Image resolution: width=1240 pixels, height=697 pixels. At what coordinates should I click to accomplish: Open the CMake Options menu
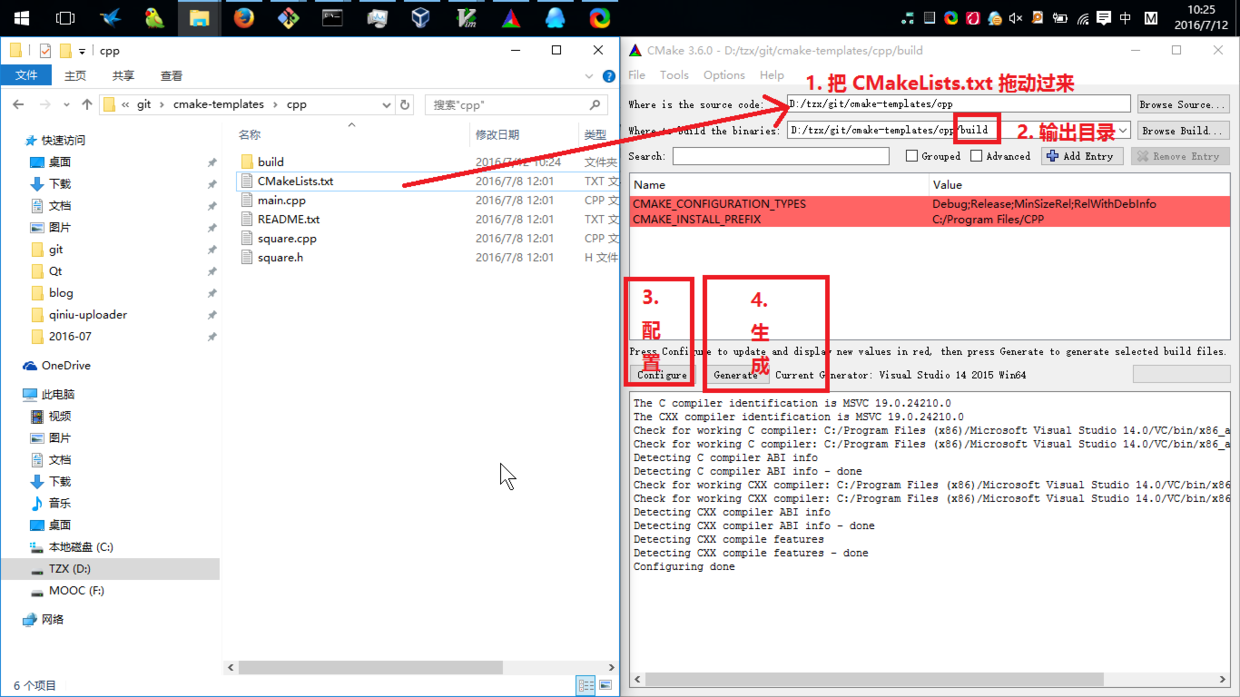coord(724,75)
